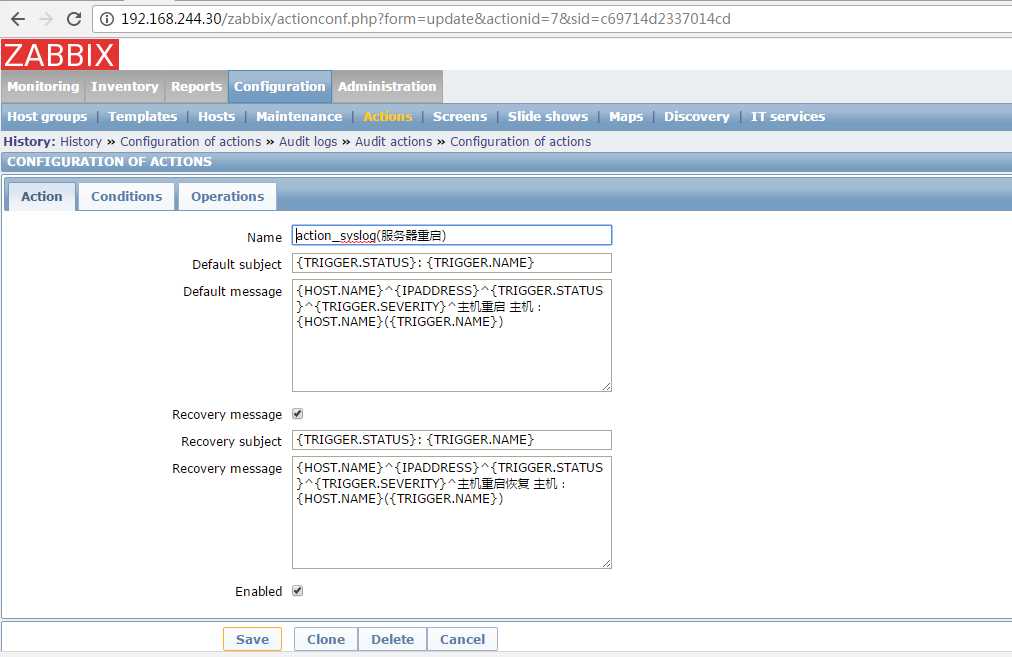Click the browser back arrow

tap(18, 19)
